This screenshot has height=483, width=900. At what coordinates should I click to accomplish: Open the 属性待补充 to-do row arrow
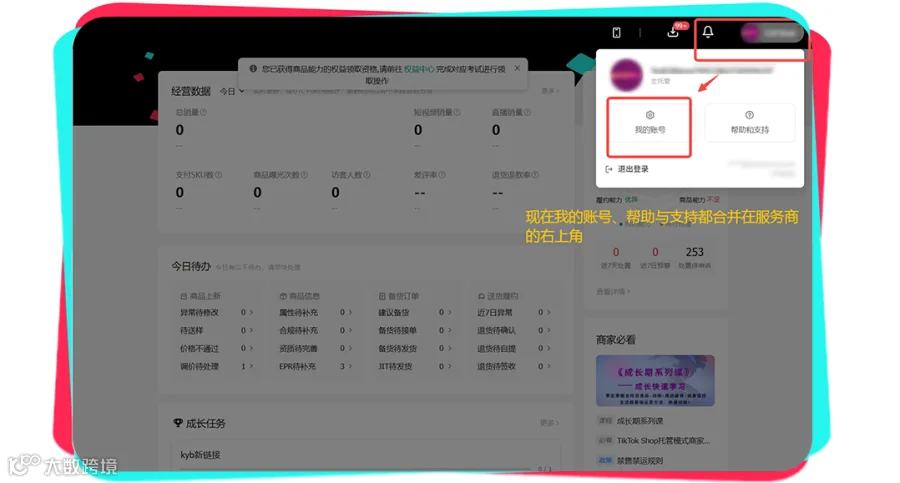pyautogui.click(x=350, y=312)
